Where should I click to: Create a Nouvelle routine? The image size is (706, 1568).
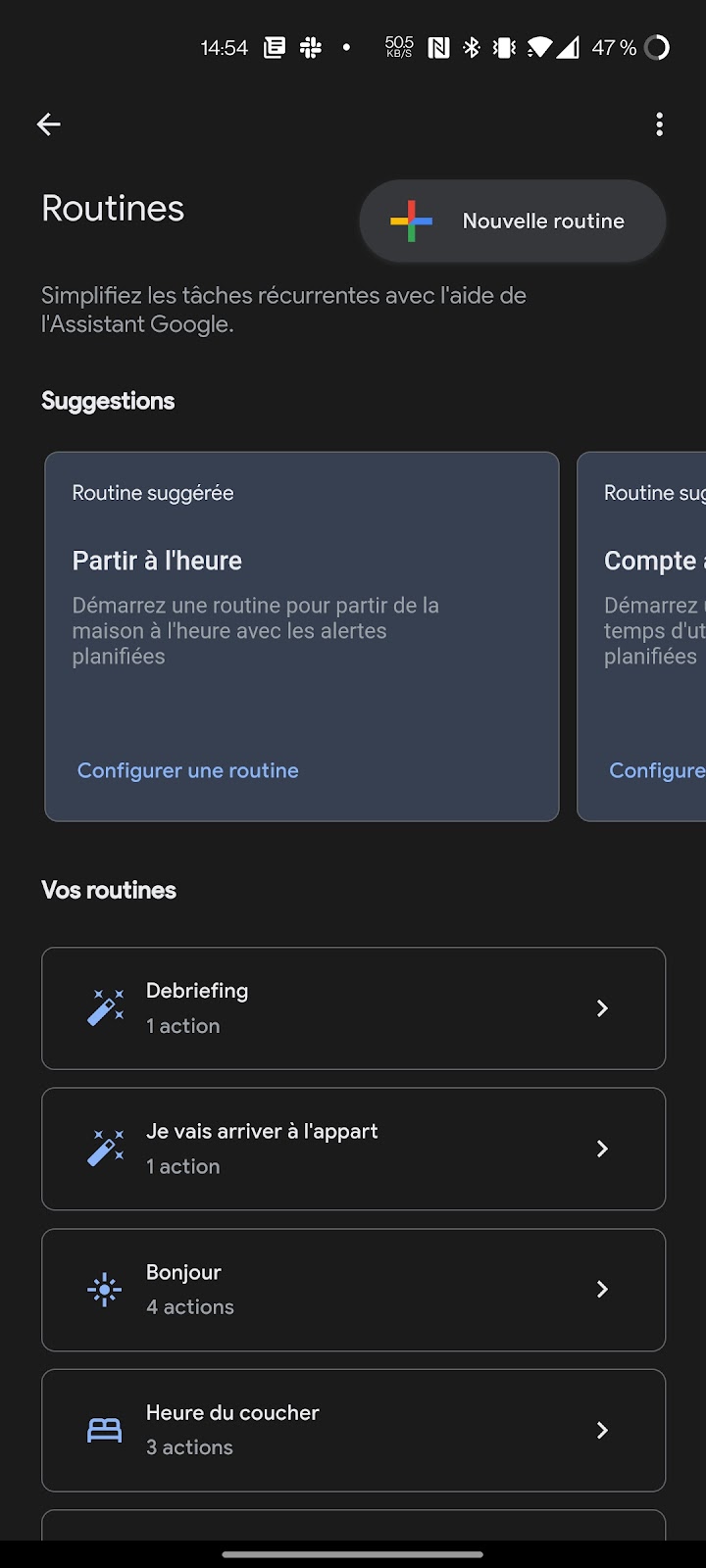[x=513, y=221]
